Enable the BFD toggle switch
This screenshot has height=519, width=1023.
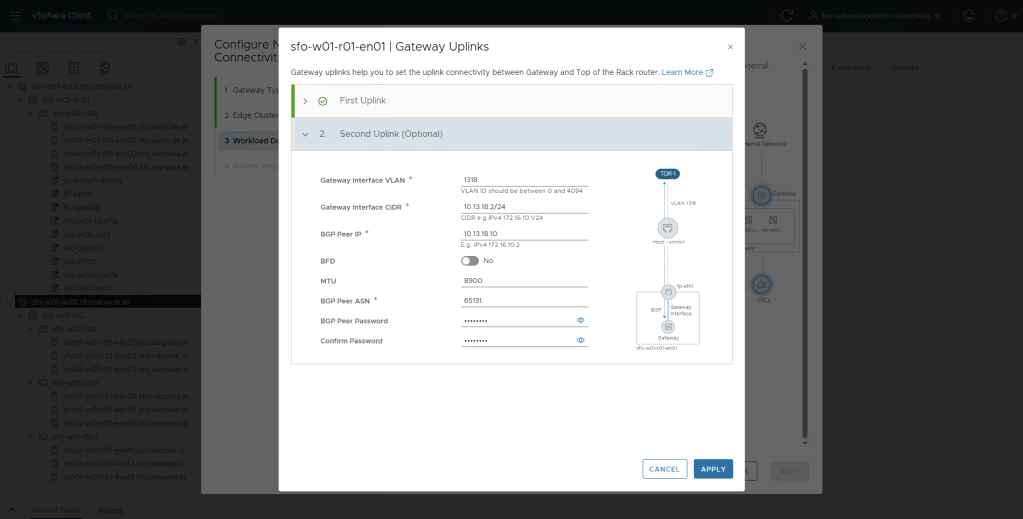click(469, 261)
